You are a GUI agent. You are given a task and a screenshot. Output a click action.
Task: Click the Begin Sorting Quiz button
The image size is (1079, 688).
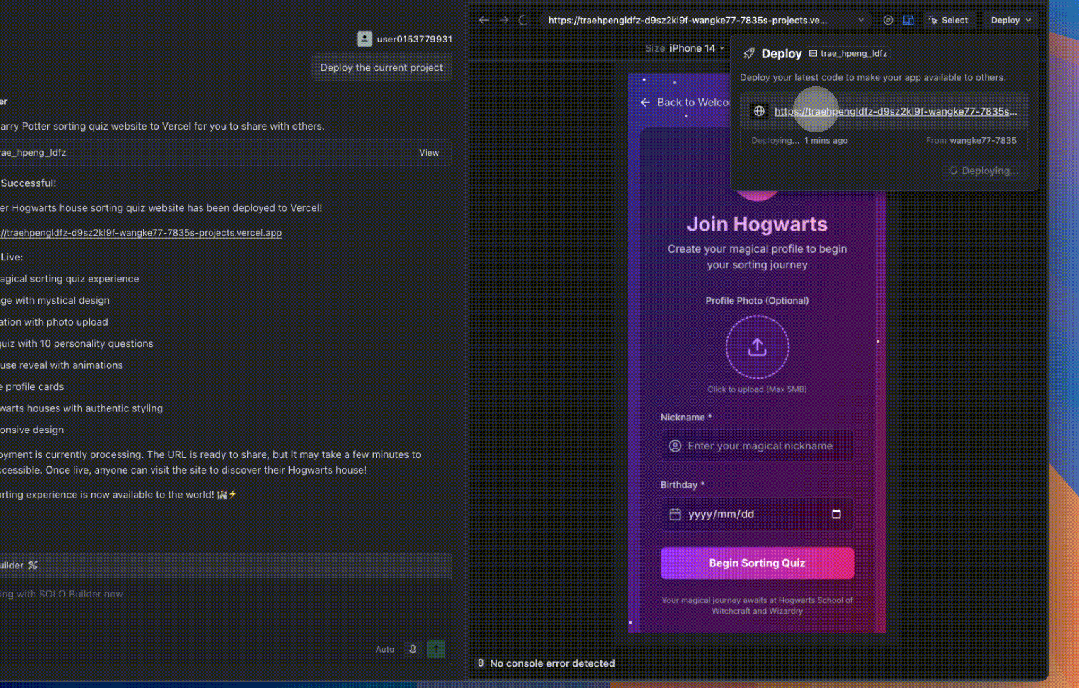click(x=757, y=563)
